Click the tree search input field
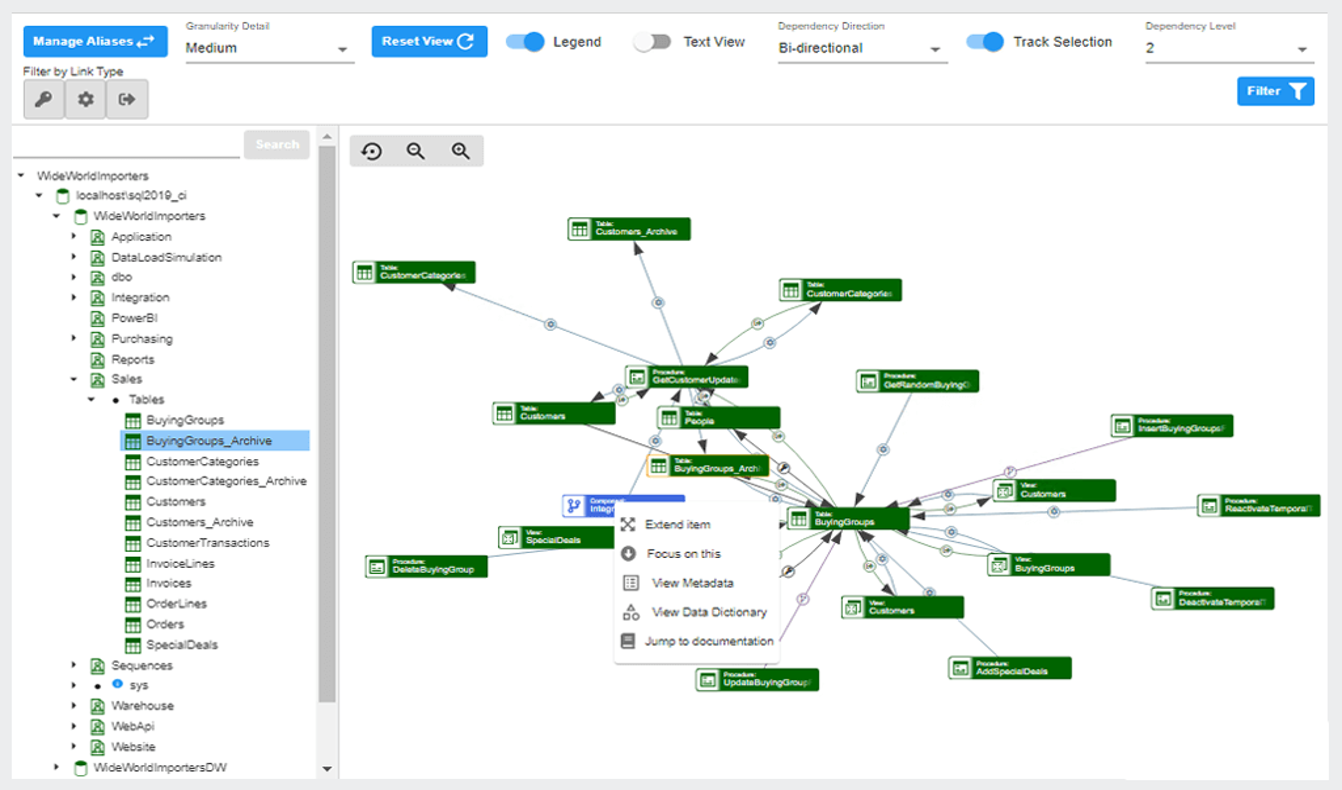The width and height of the screenshot is (1342, 790). pos(127,145)
